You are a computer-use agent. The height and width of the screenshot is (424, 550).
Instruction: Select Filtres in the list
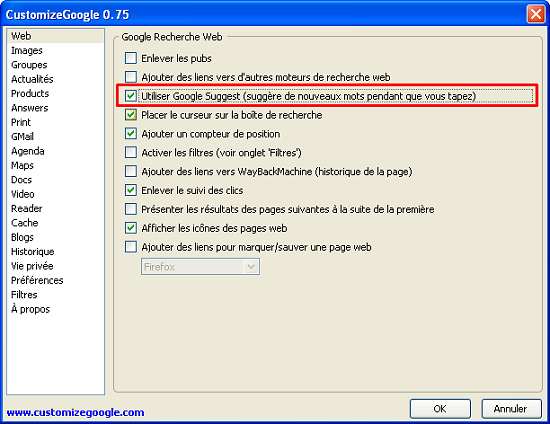55,295
